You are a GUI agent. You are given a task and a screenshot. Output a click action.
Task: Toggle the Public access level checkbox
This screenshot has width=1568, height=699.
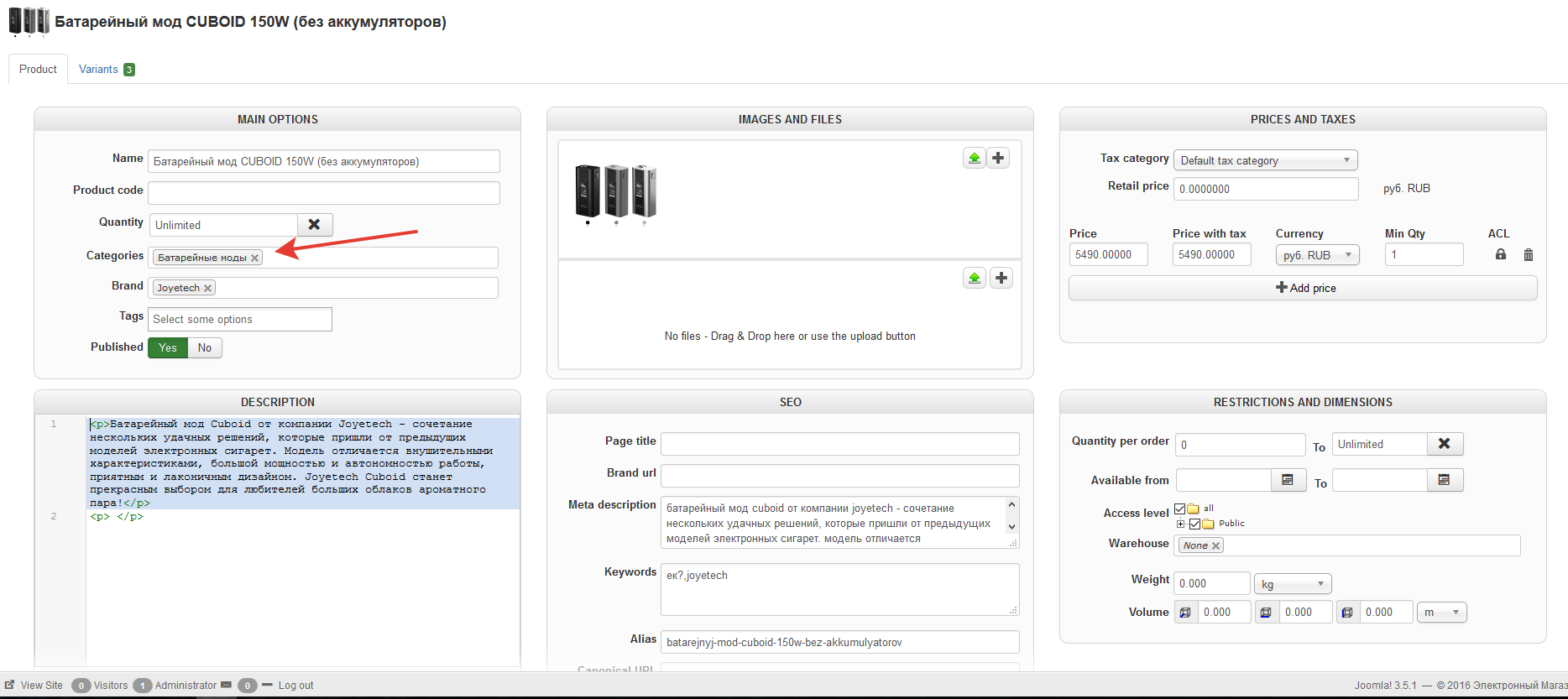(x=1194, y=524)
